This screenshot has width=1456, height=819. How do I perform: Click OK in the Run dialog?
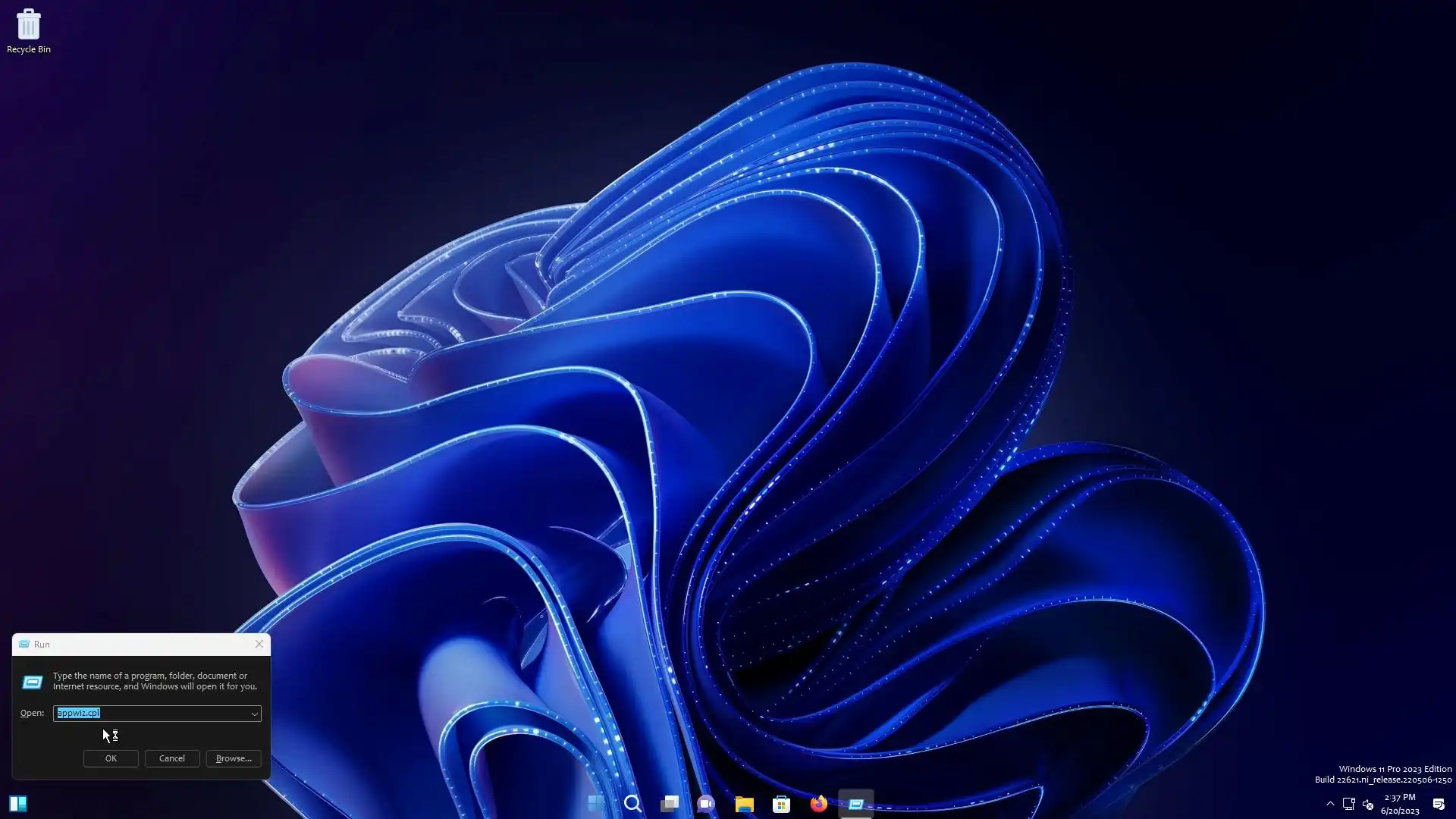(x=111, y=758)
